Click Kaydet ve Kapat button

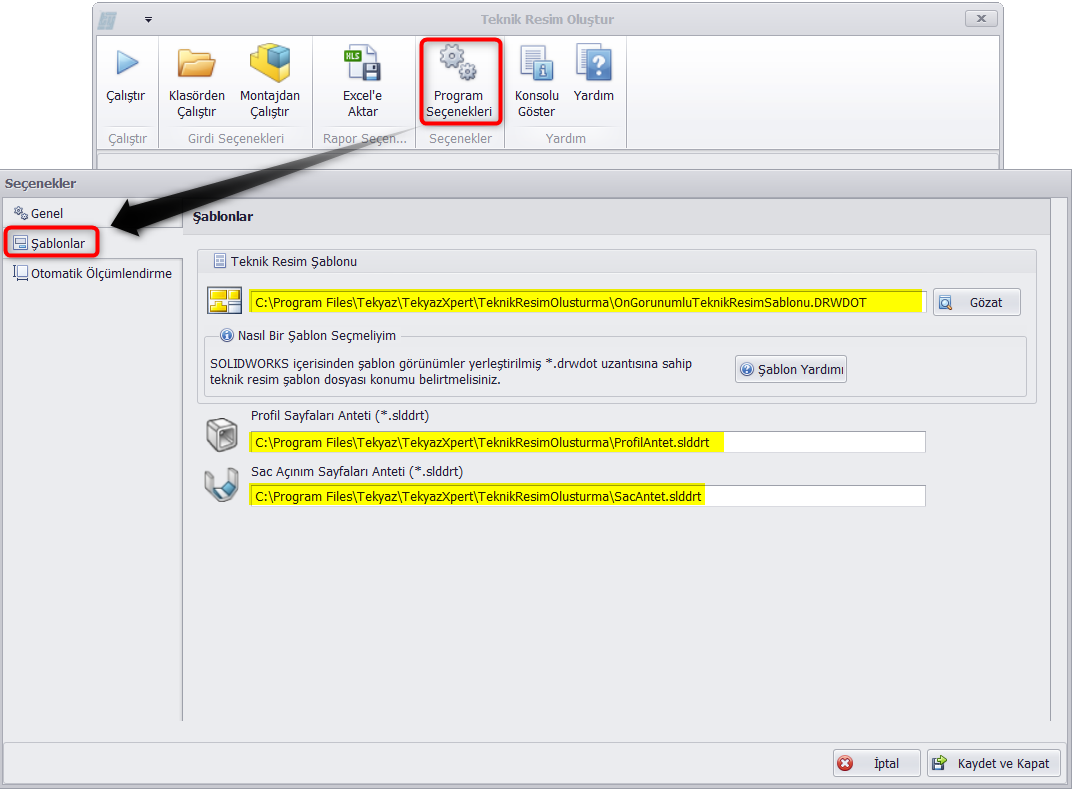pyautogui.click(x=994, y=763)
